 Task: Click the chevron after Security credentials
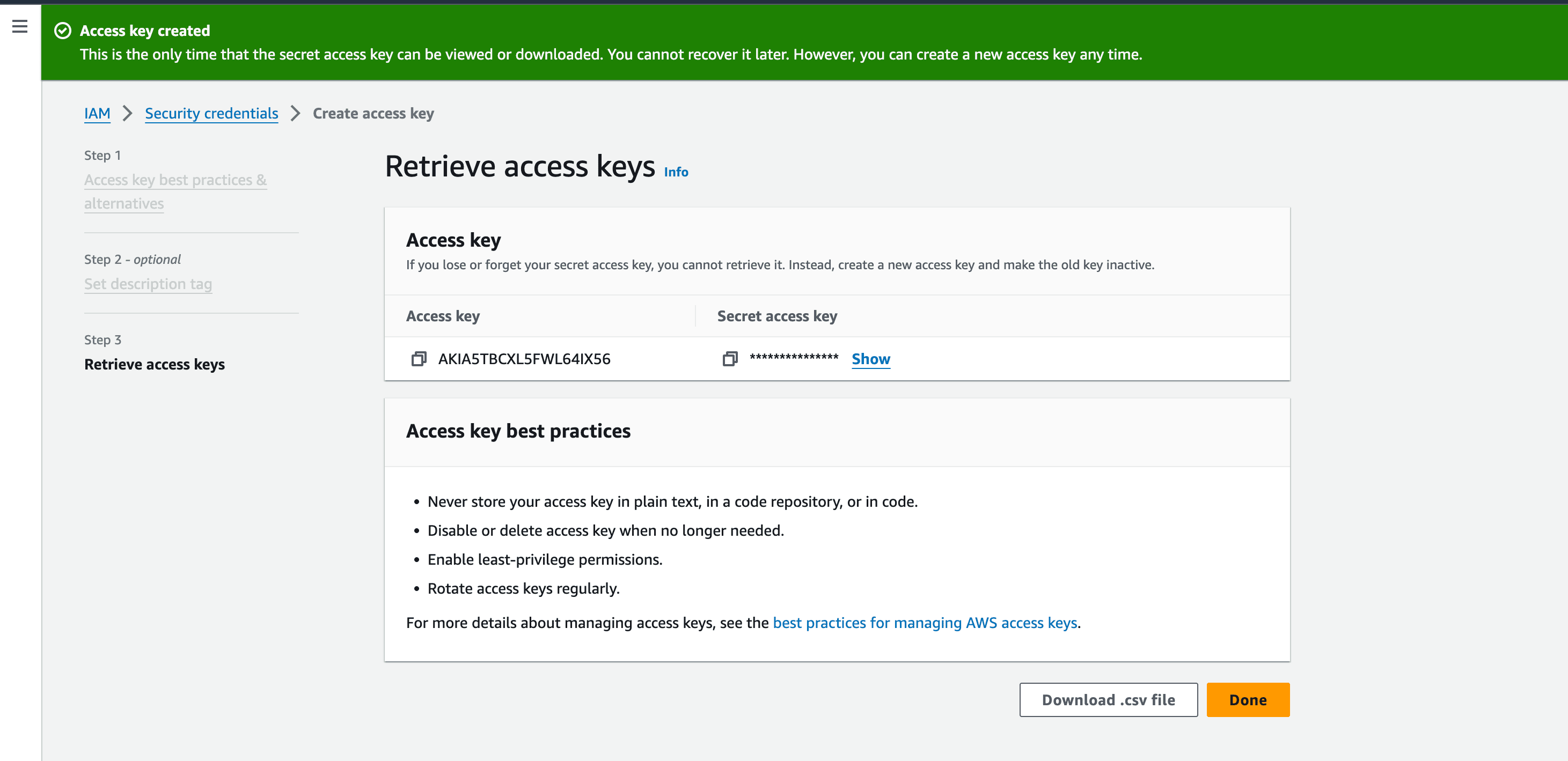[x=295, y=113]
